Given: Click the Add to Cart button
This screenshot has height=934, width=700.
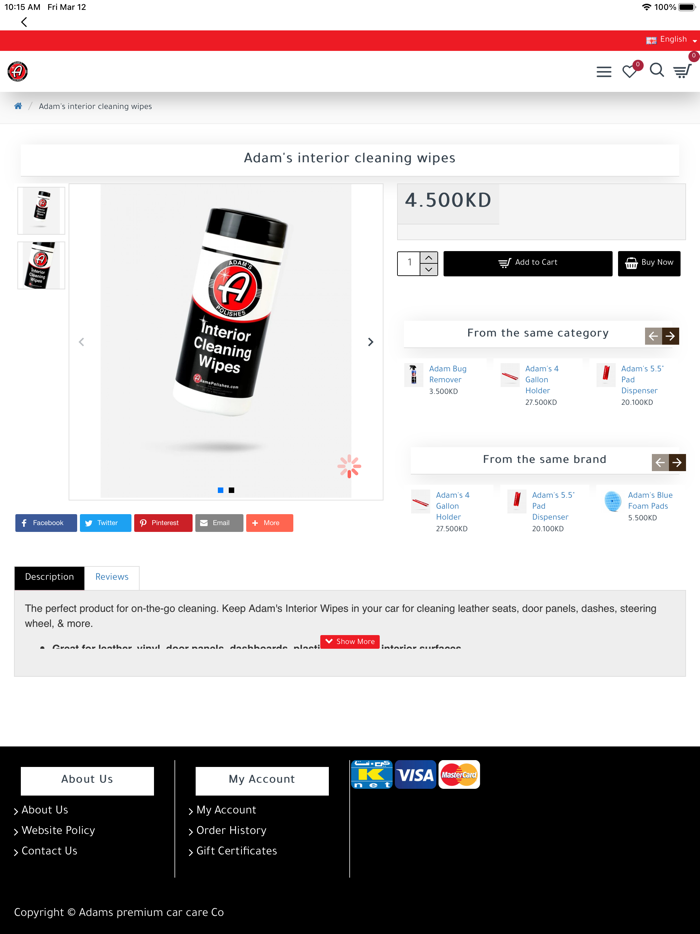Looking at the screenshot, I should pos(528,263).
